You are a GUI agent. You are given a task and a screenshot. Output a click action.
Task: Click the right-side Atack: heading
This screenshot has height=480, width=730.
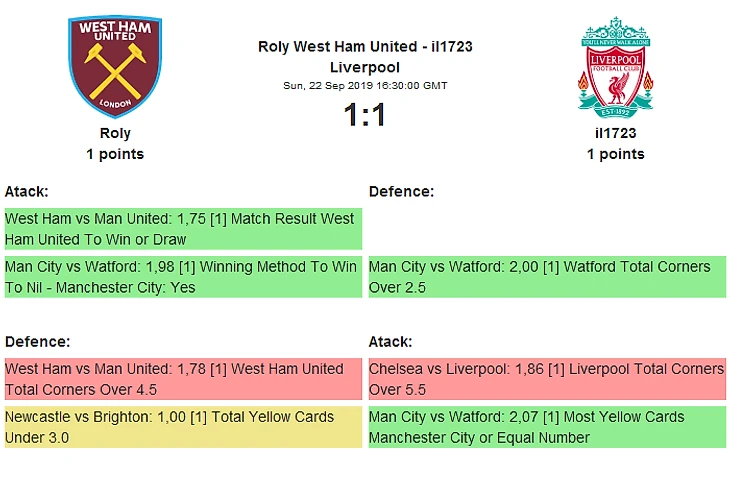[390, 342]
